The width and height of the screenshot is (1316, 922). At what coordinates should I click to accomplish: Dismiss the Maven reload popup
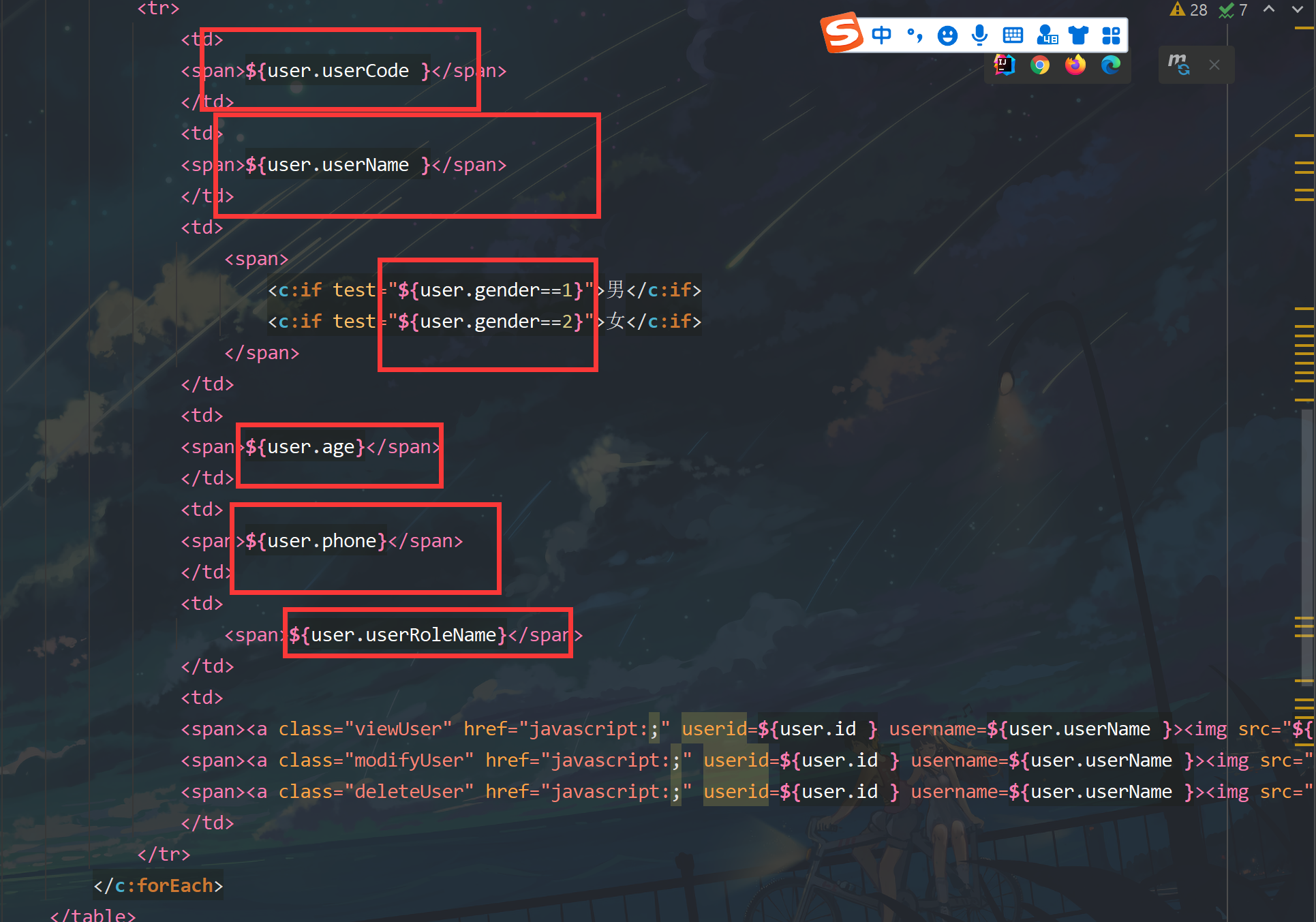click(1214, 65)
